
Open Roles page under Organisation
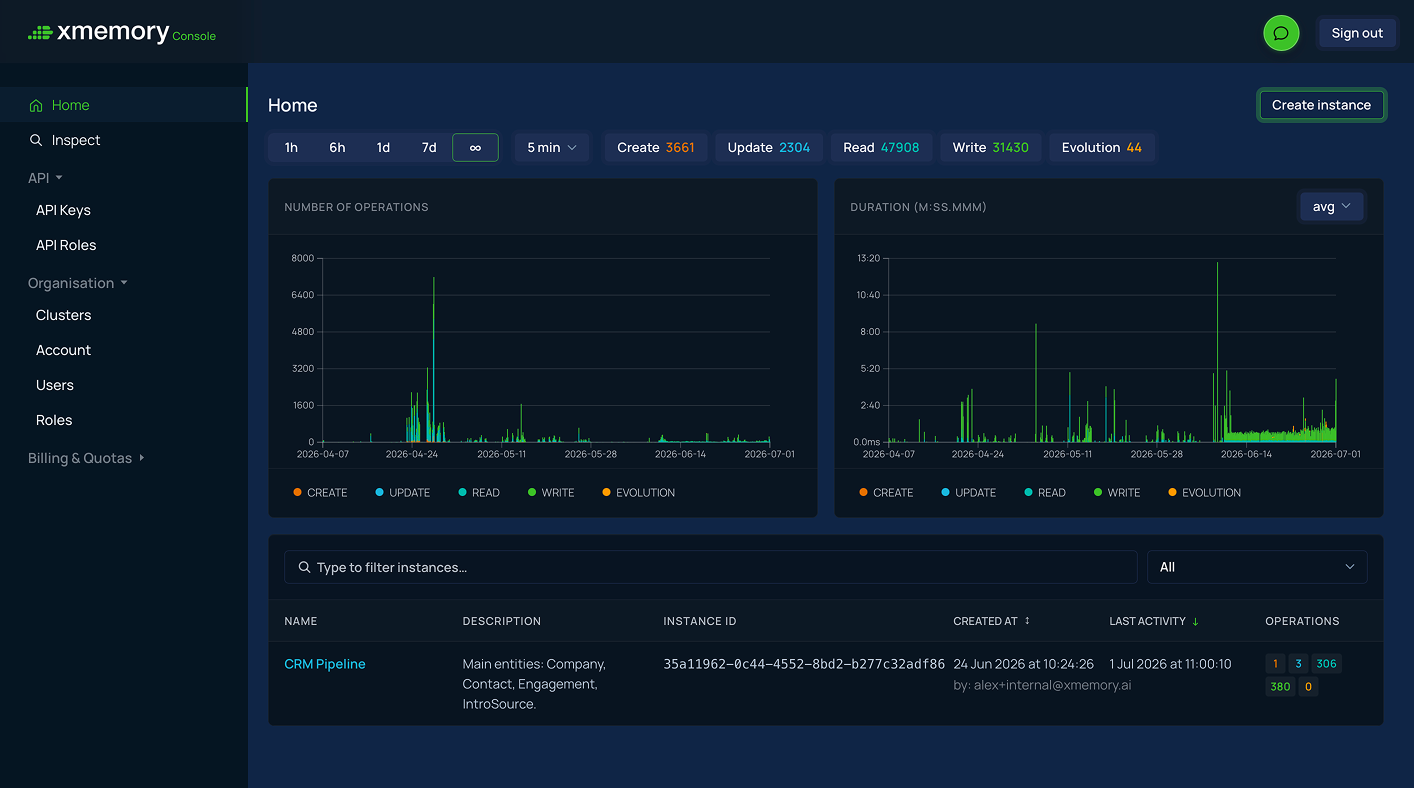54,420
